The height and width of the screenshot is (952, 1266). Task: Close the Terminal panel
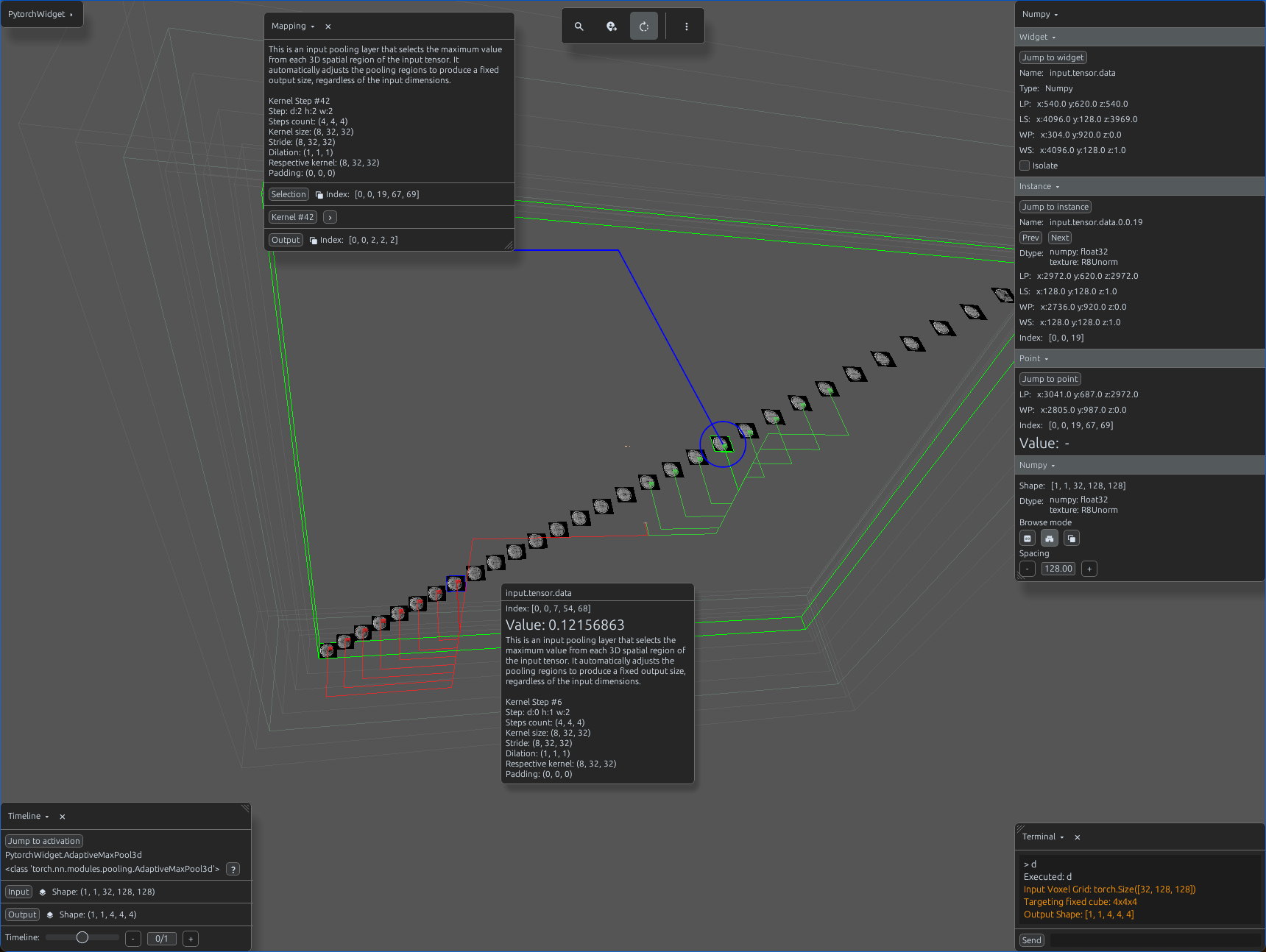(1078, 837)
